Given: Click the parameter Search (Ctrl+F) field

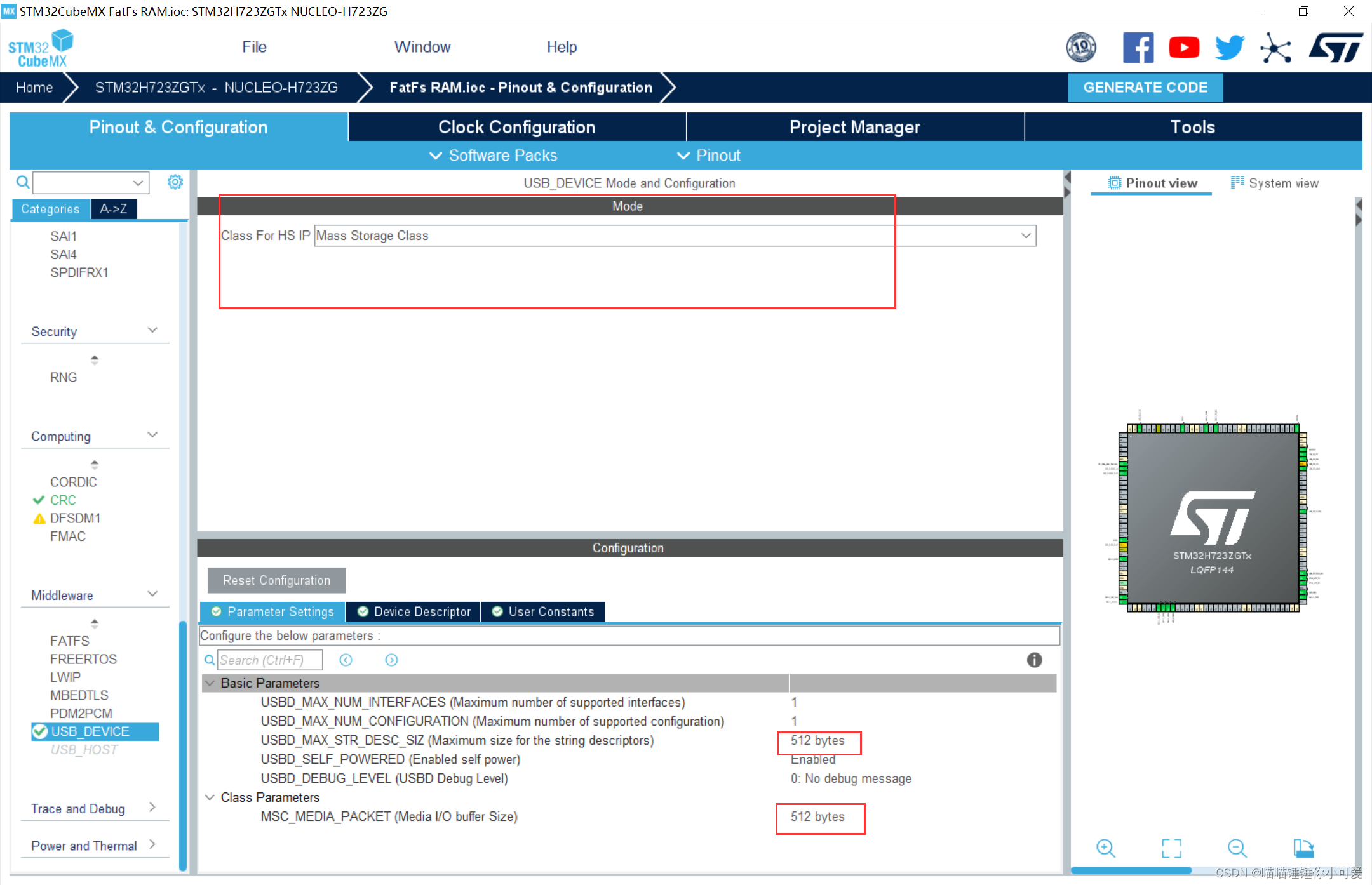Looking at the screenshot, I should (270, 660).
